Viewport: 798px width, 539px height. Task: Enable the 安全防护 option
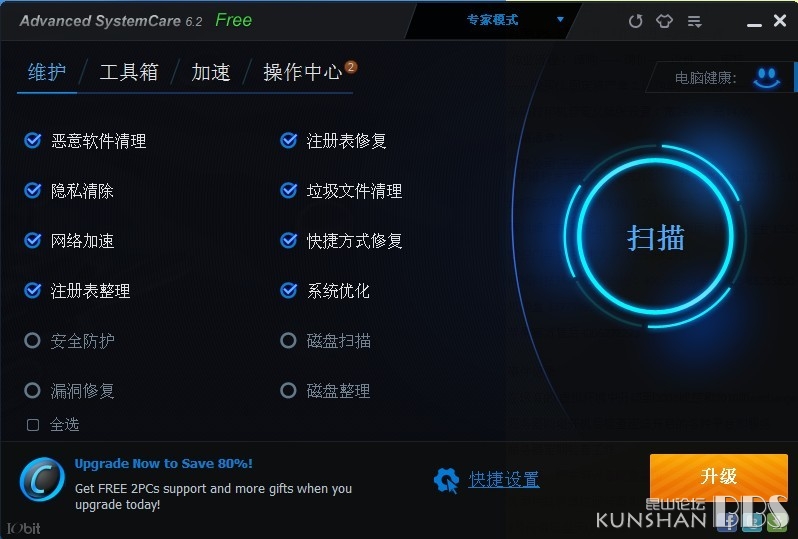pyautogui.click(x=33, y=341)
